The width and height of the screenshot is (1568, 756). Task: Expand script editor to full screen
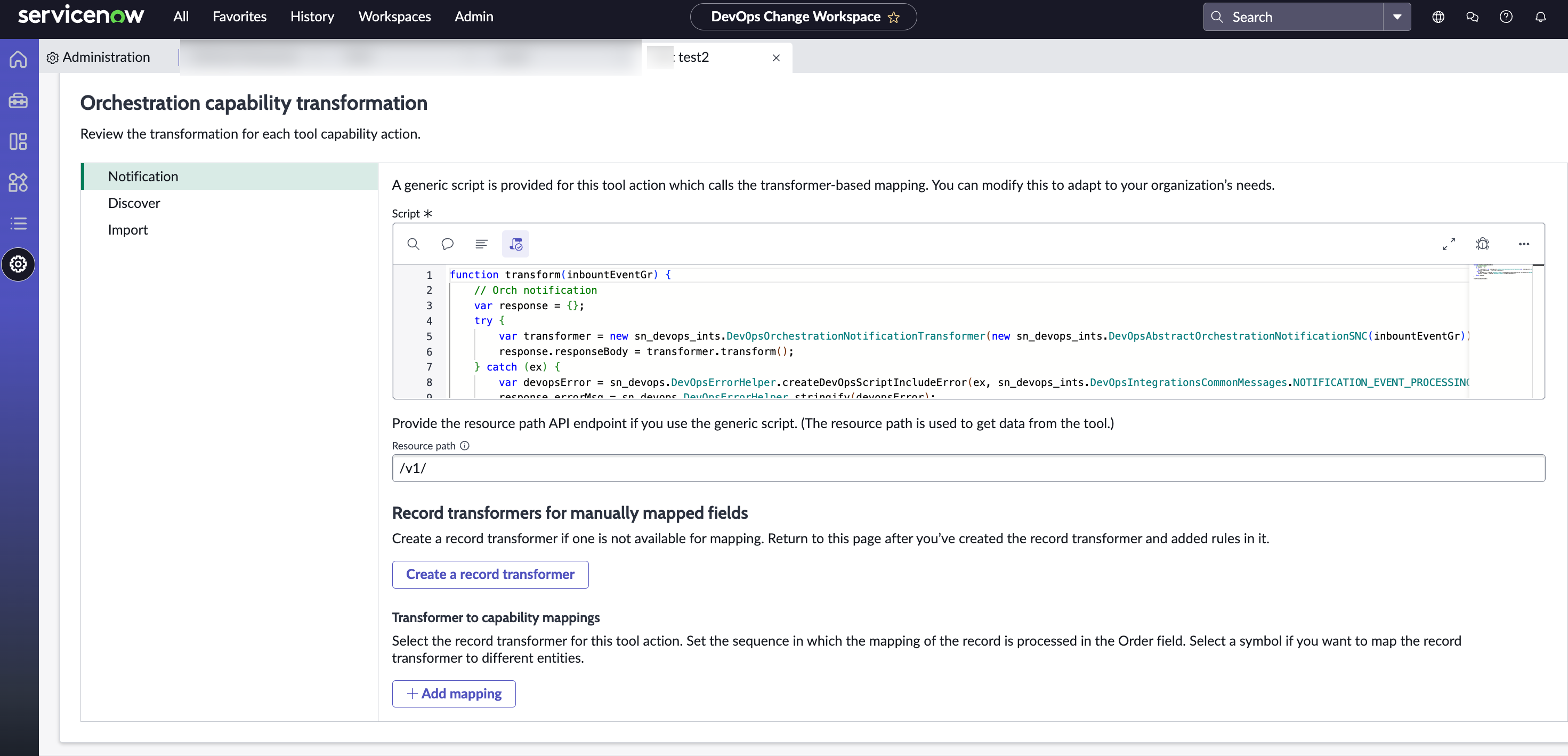click(1449, 244)
